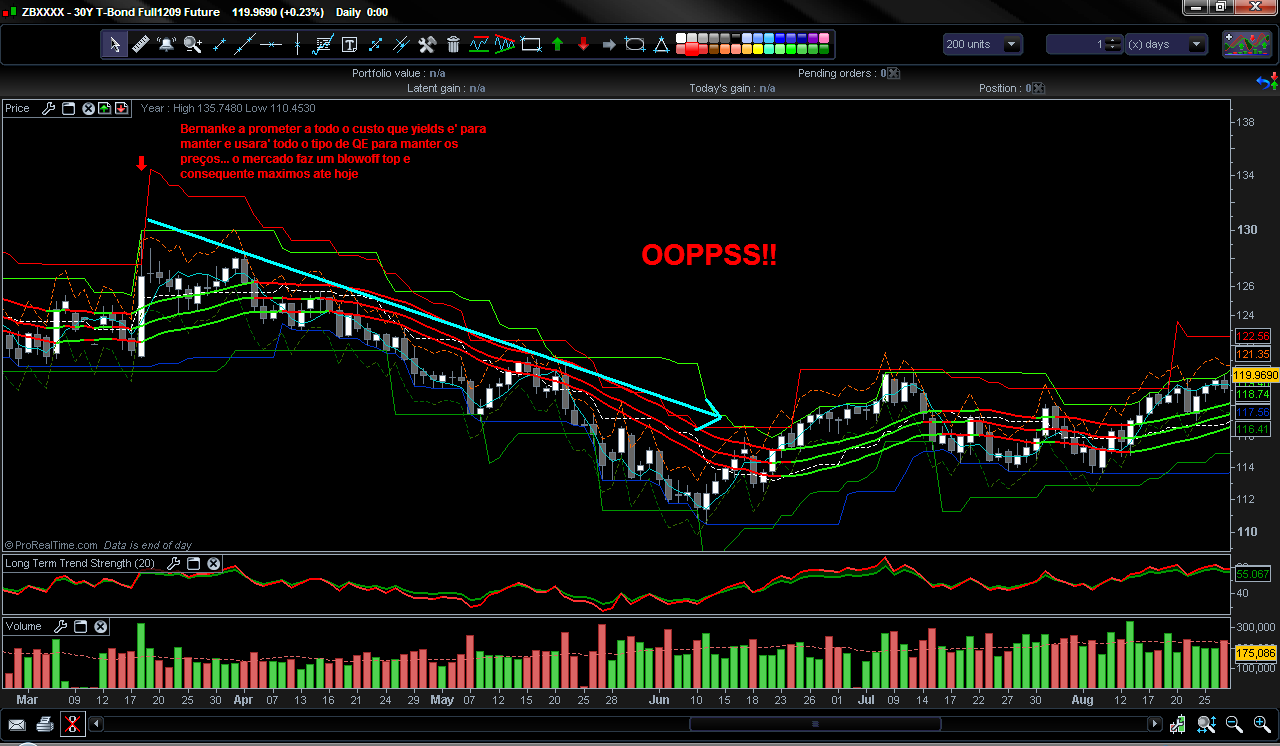Screen dimensions: 1280x746
Task: Pick the white color swatch
Action: tap(683, 38)
